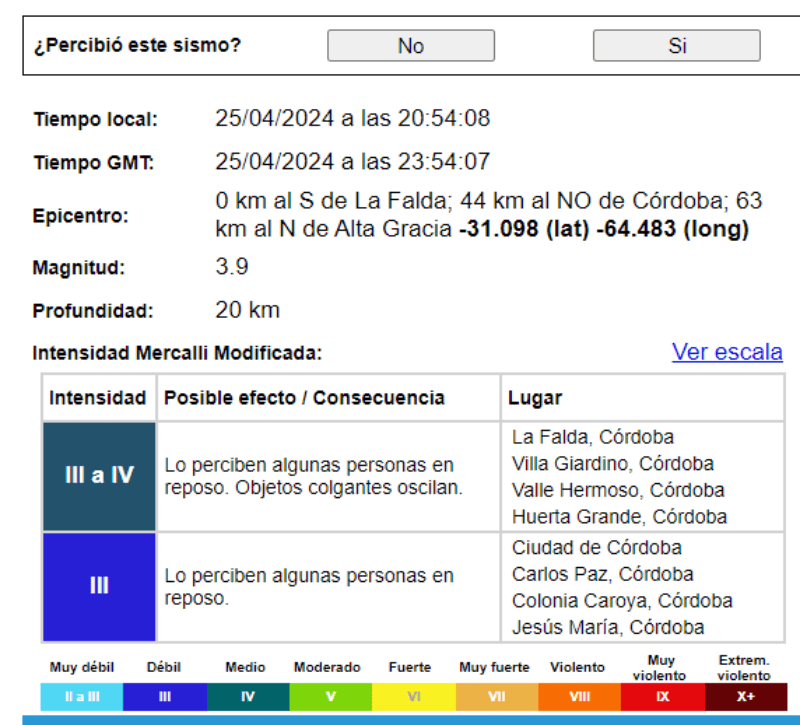Open the Ver escala link
Image resolution: width=800 pixels, height=725 pixels.
point(727,352)
